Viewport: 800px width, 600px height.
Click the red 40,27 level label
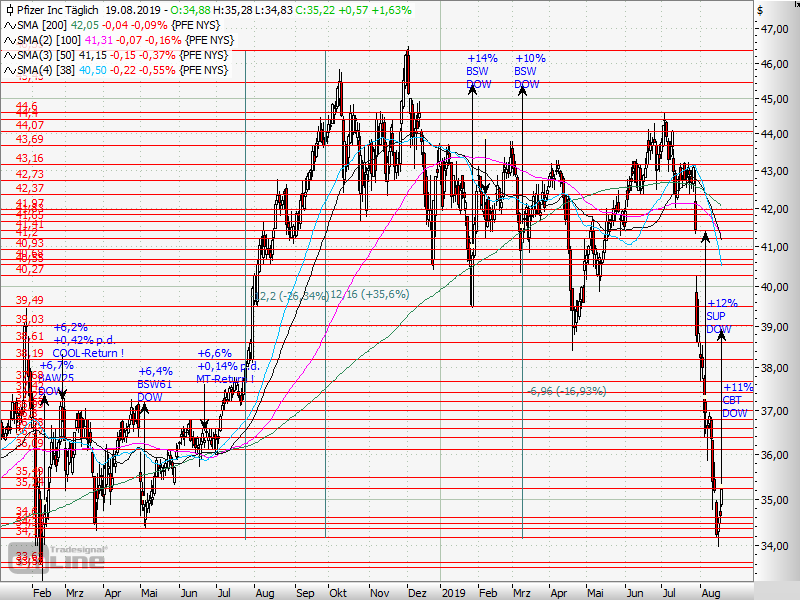click(30, 269)
